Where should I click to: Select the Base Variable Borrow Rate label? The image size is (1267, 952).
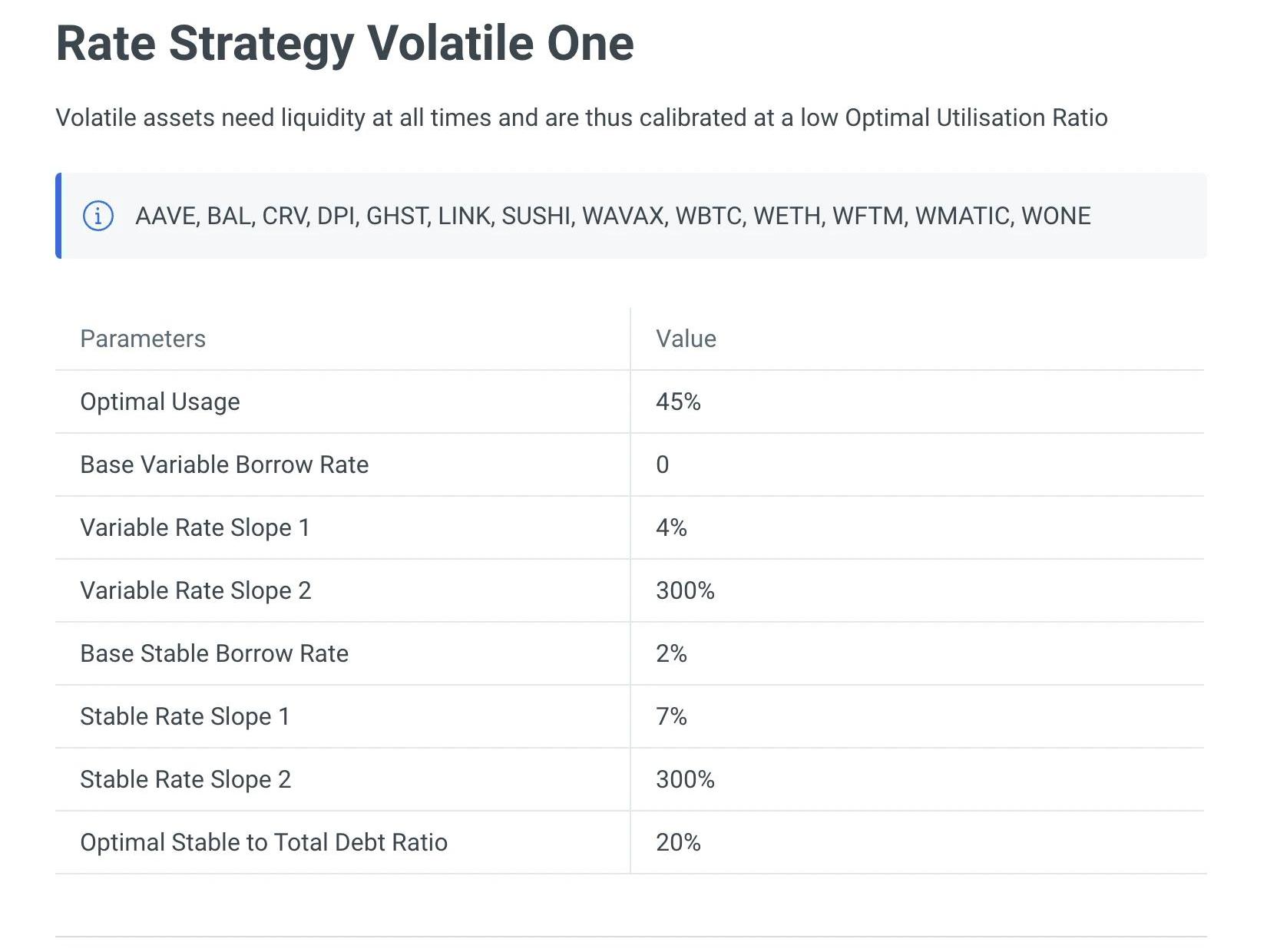click(x=224, y=464)
